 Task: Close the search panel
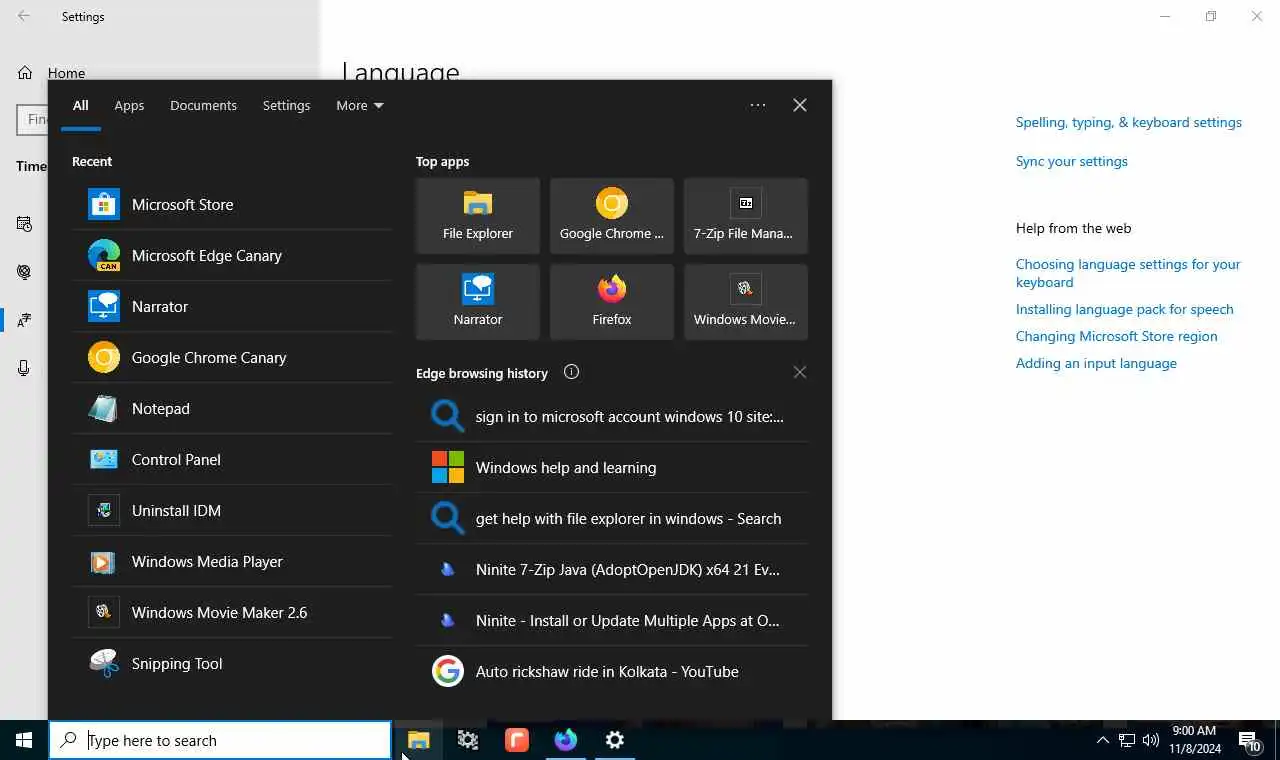tap(799, 105)
